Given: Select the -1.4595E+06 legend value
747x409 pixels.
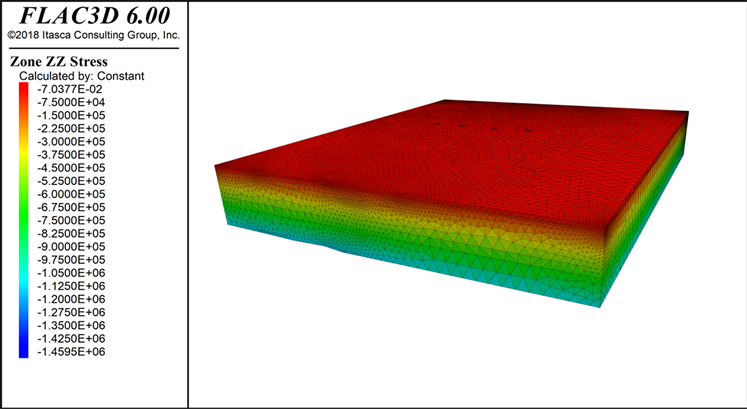Looking at the screenshot, I should (x=71, y=352).
